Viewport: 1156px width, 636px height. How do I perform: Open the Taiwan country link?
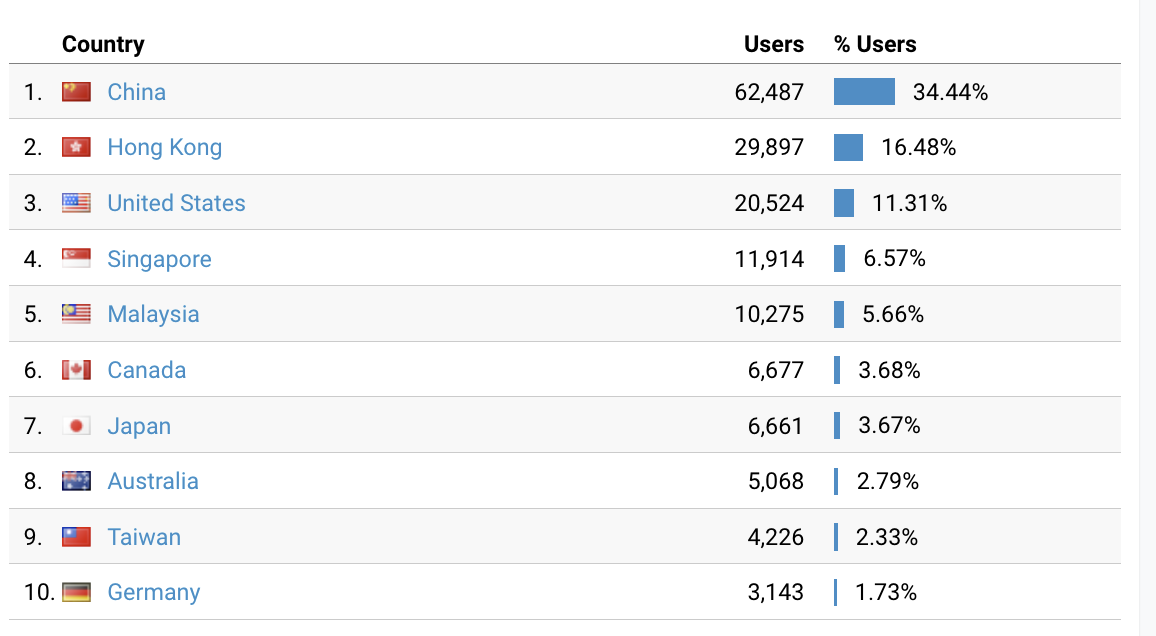(144, 537)
